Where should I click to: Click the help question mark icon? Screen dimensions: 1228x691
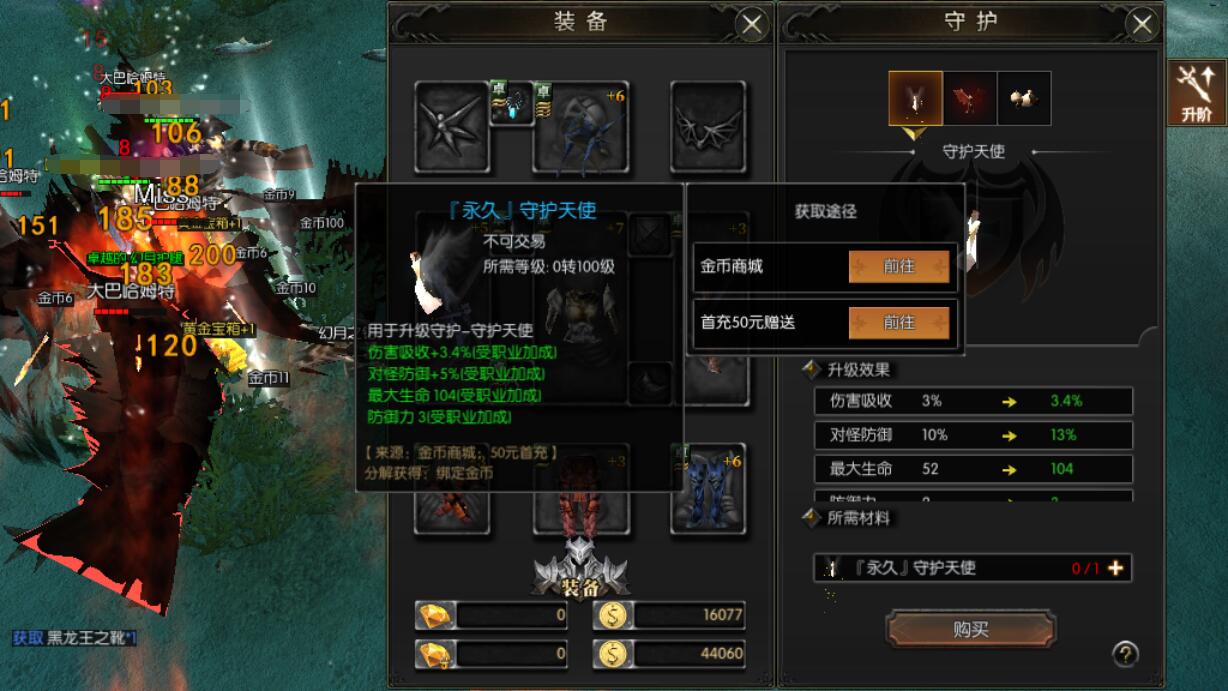click(1125, 654)
